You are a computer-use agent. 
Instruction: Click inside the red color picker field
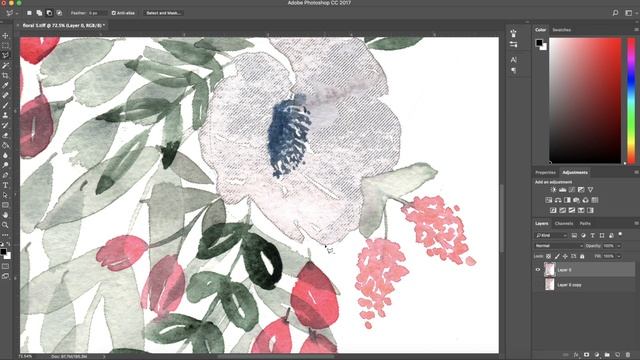point(585,100)
